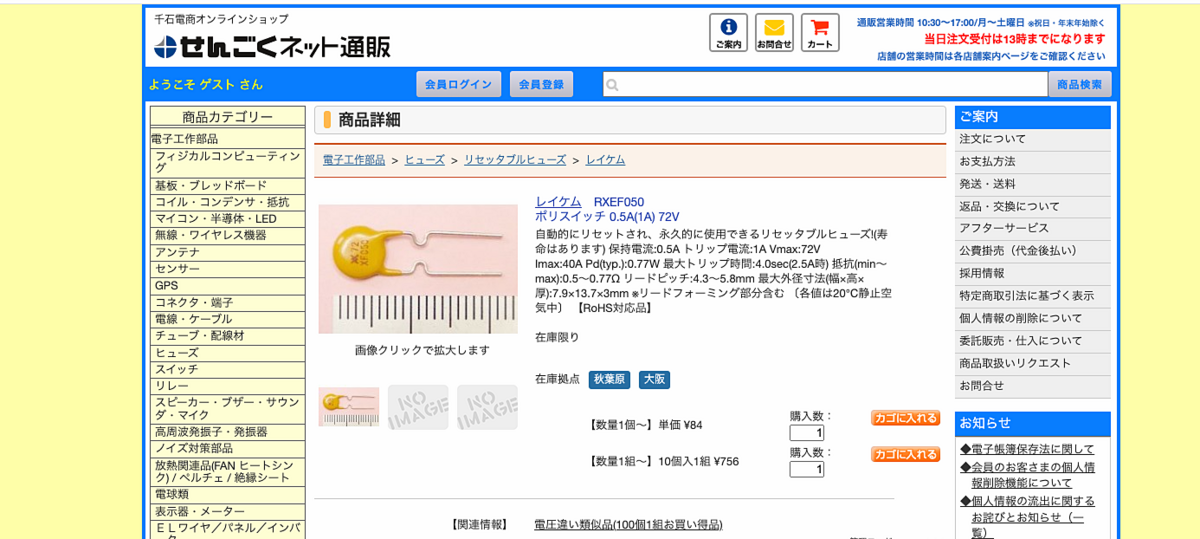The width and height of the screenshot is (1200, 539).
Task: Open スピーカー・ブザー・サウンダ・マイク category
Action: pos(227,408)
